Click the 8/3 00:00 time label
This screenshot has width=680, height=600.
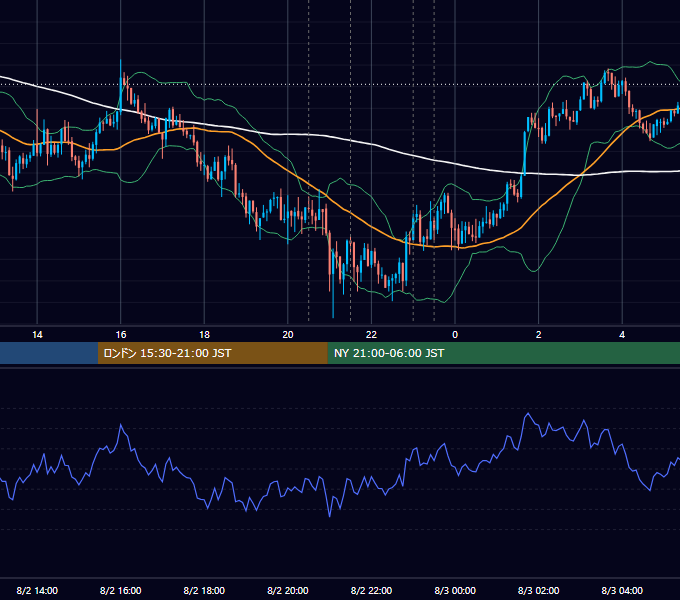455,590
